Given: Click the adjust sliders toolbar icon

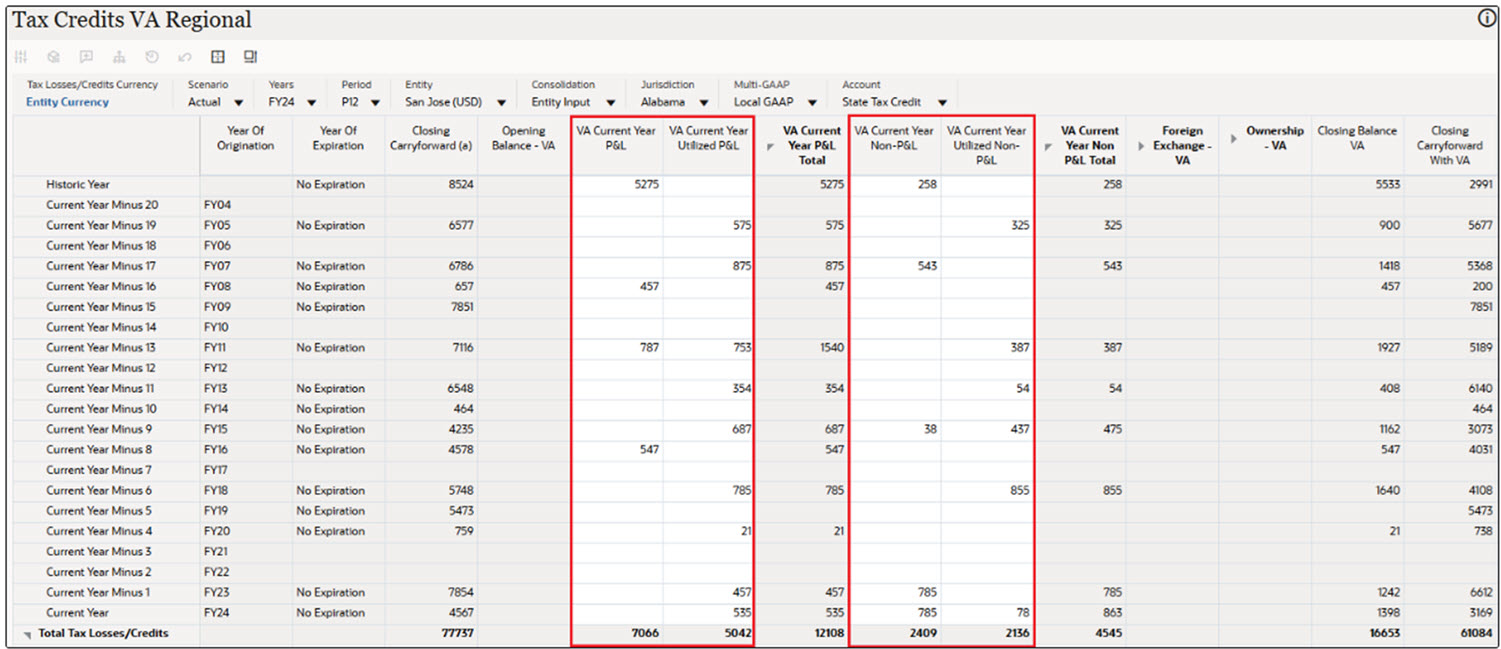Looking at the screenshot, I should tap(21, 57).
